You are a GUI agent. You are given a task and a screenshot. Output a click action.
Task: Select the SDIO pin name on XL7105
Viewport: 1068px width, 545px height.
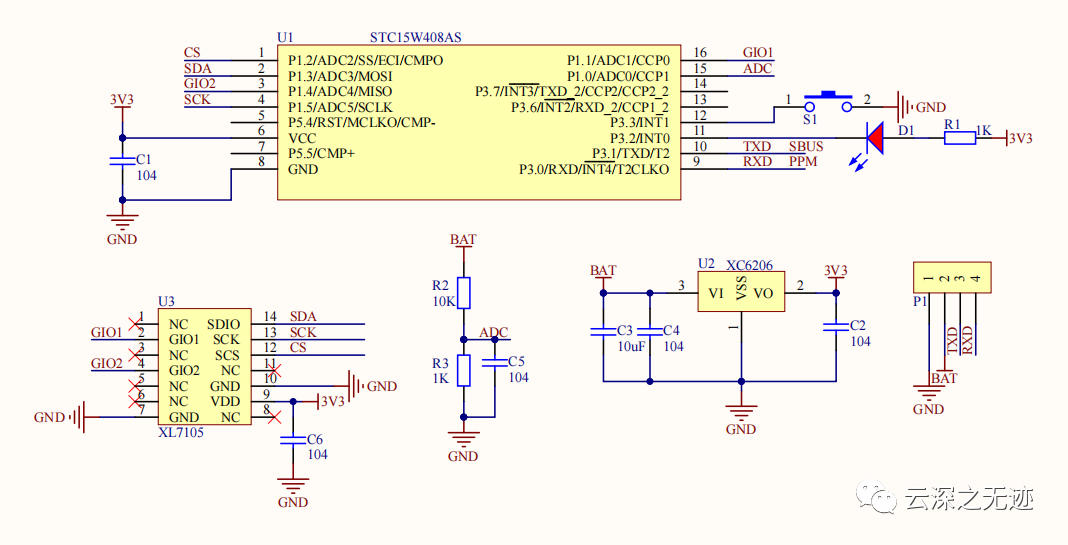point(223,324)
